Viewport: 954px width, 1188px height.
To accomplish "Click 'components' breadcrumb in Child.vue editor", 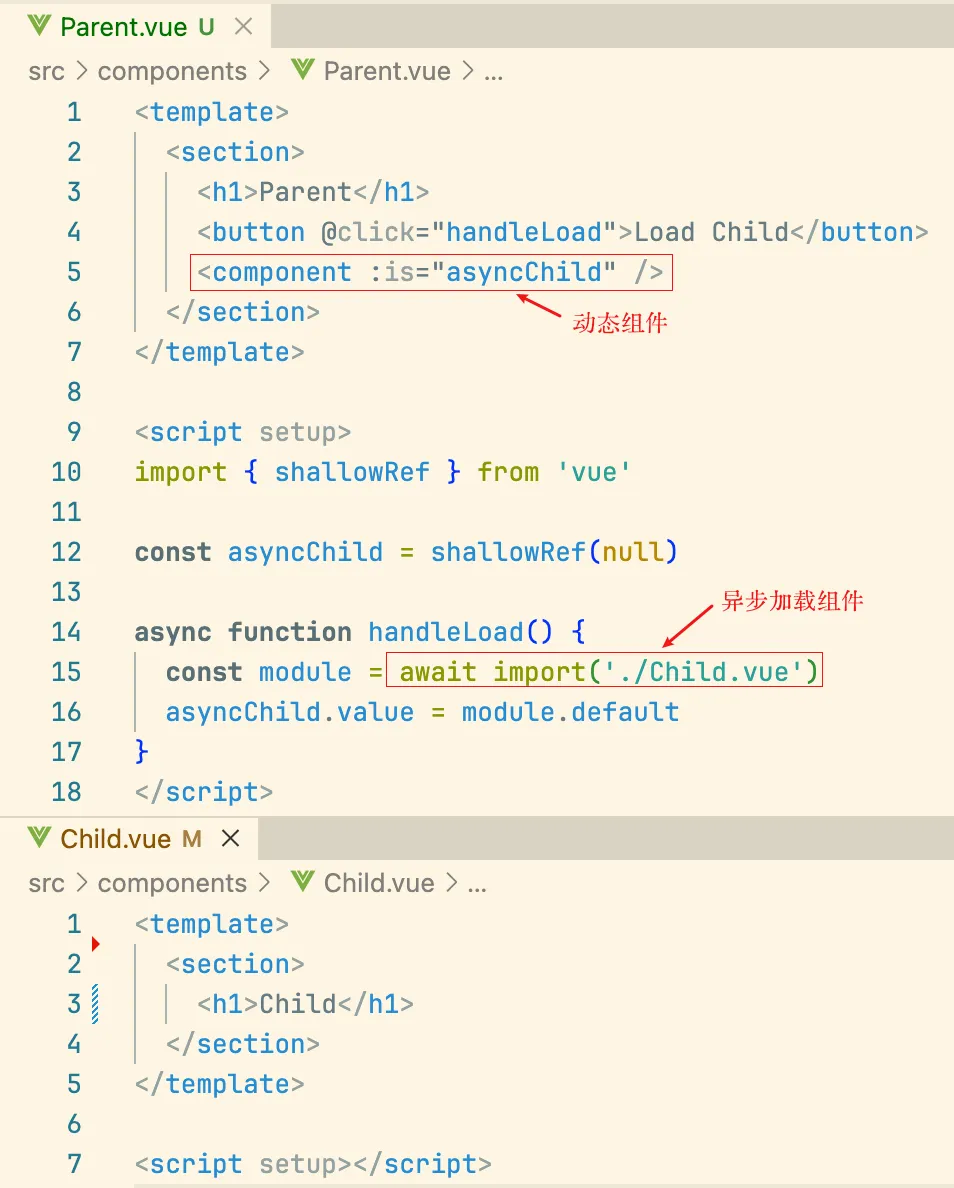I will coord(172,883).
